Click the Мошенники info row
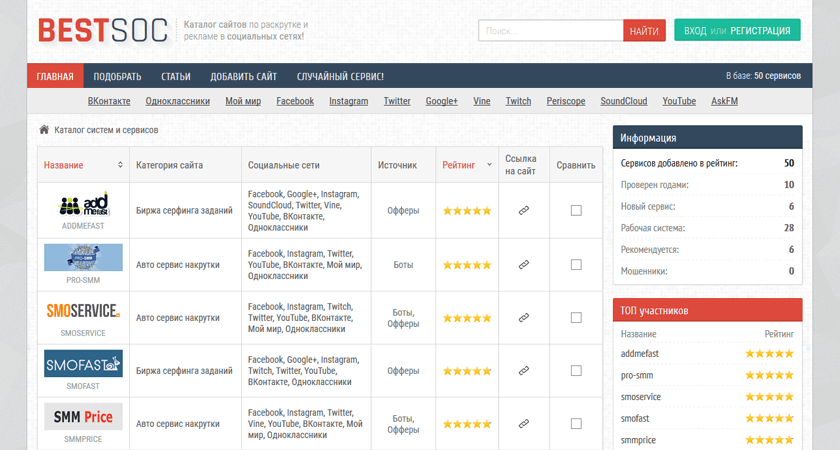Screen dimensions: 840x450 [707, 271]
